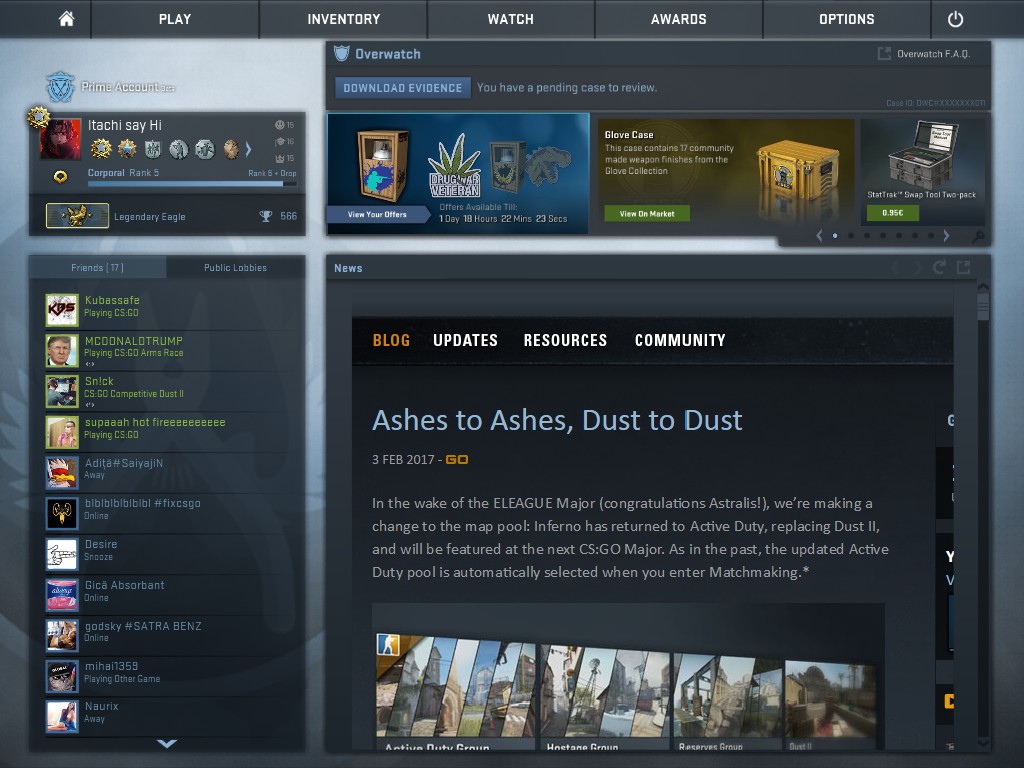
Task: Select the first store carousel dot
Action: [x=835, y=236]
